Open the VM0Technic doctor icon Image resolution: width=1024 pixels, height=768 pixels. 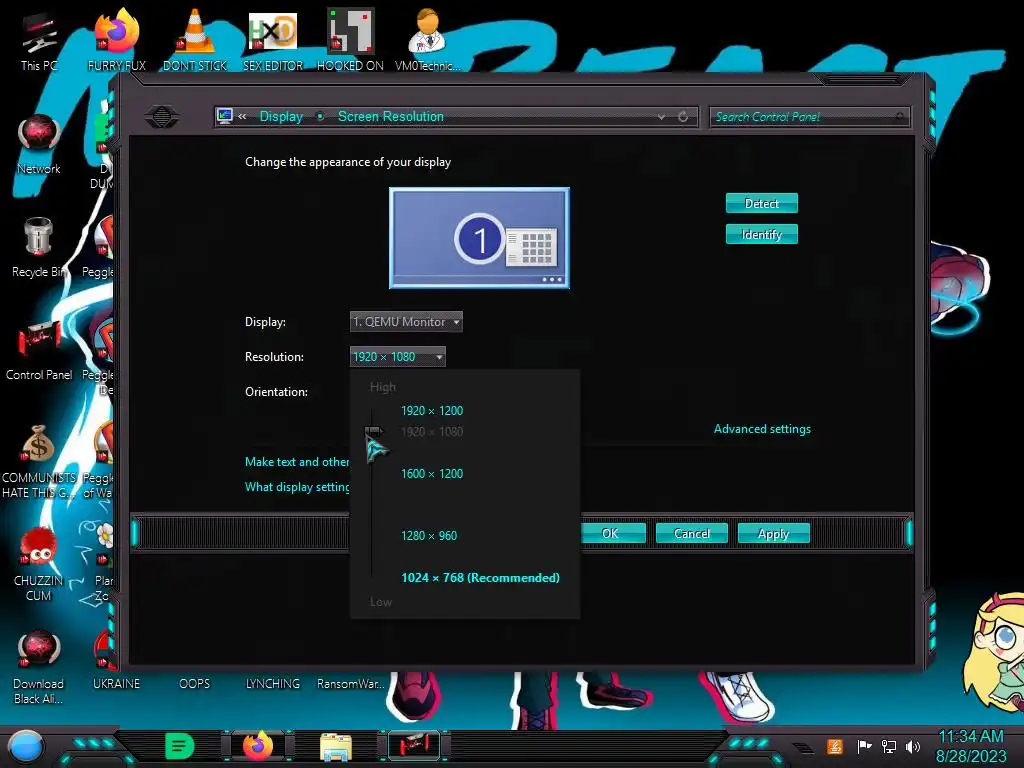(x=427, y=40)
